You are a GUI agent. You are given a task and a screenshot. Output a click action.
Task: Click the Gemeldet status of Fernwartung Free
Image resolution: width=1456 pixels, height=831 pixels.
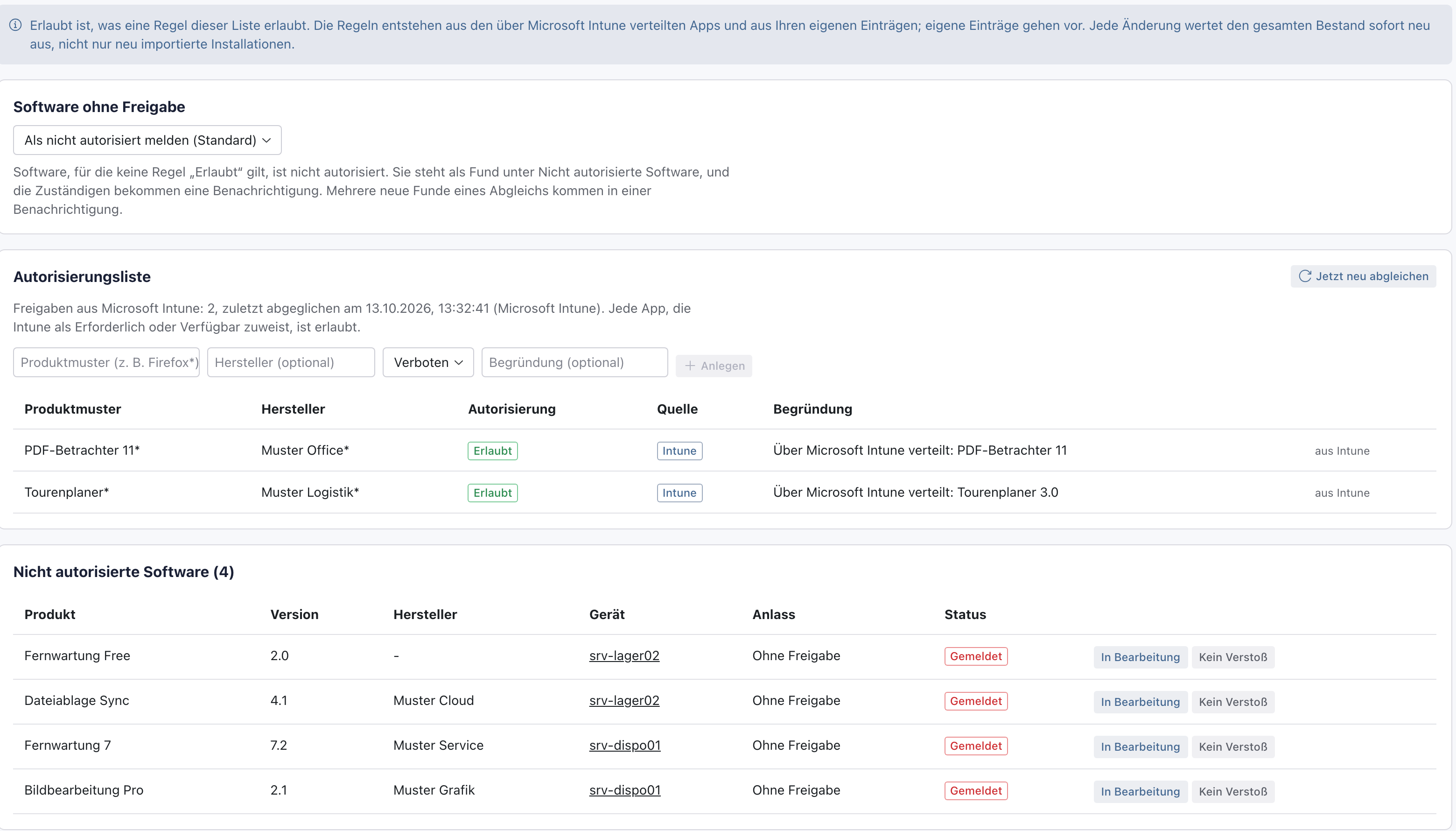[x=976, y=656]
